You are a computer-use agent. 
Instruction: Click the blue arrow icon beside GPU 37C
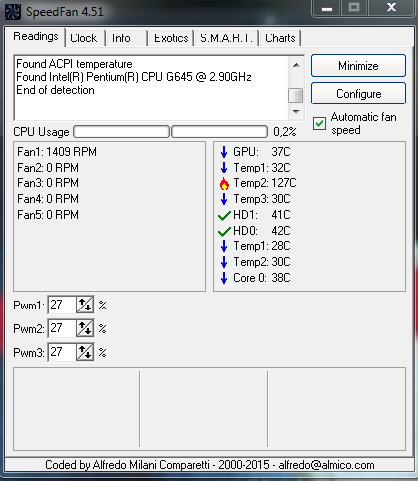(x=224, y=152)
